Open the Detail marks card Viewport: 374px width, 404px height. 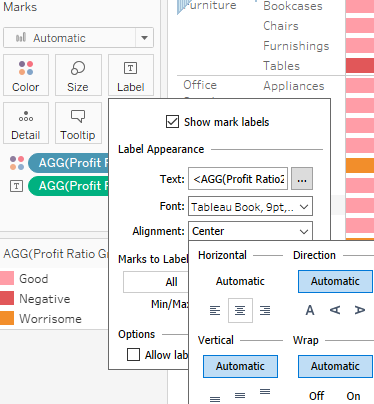tap(26, 123)
